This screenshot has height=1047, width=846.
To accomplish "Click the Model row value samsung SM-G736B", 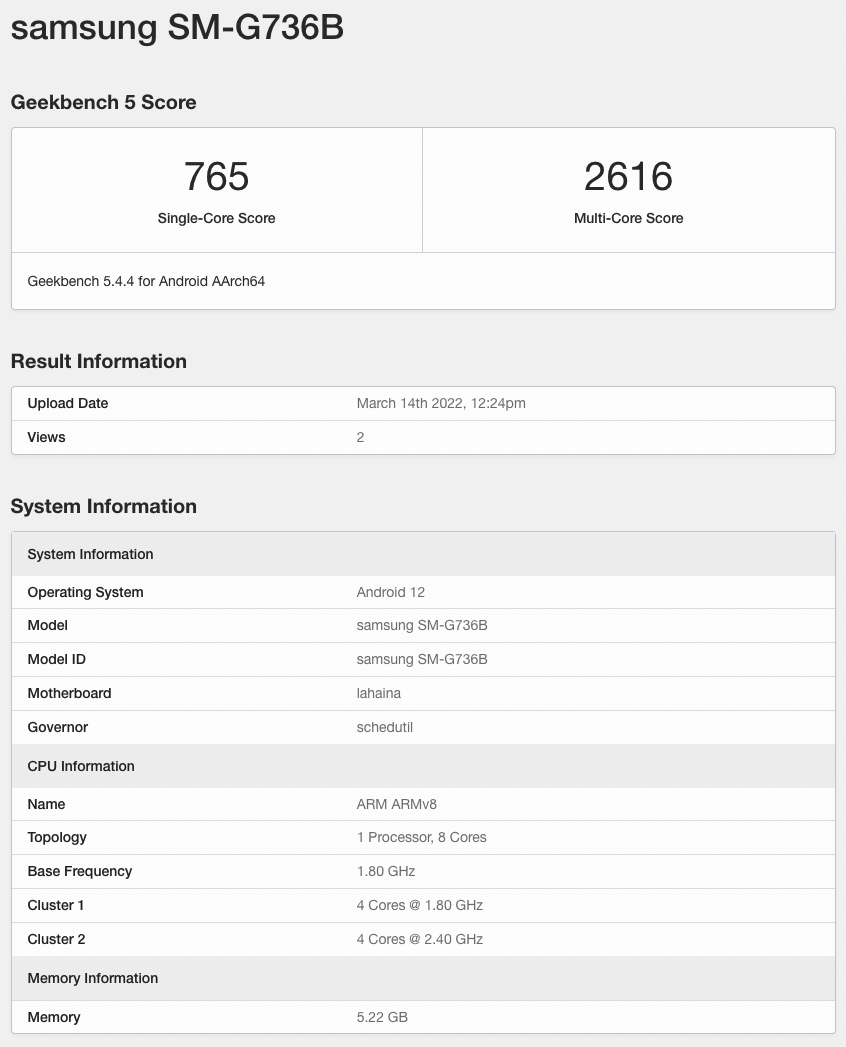I will pyautogui.click(x=421, y=625).
